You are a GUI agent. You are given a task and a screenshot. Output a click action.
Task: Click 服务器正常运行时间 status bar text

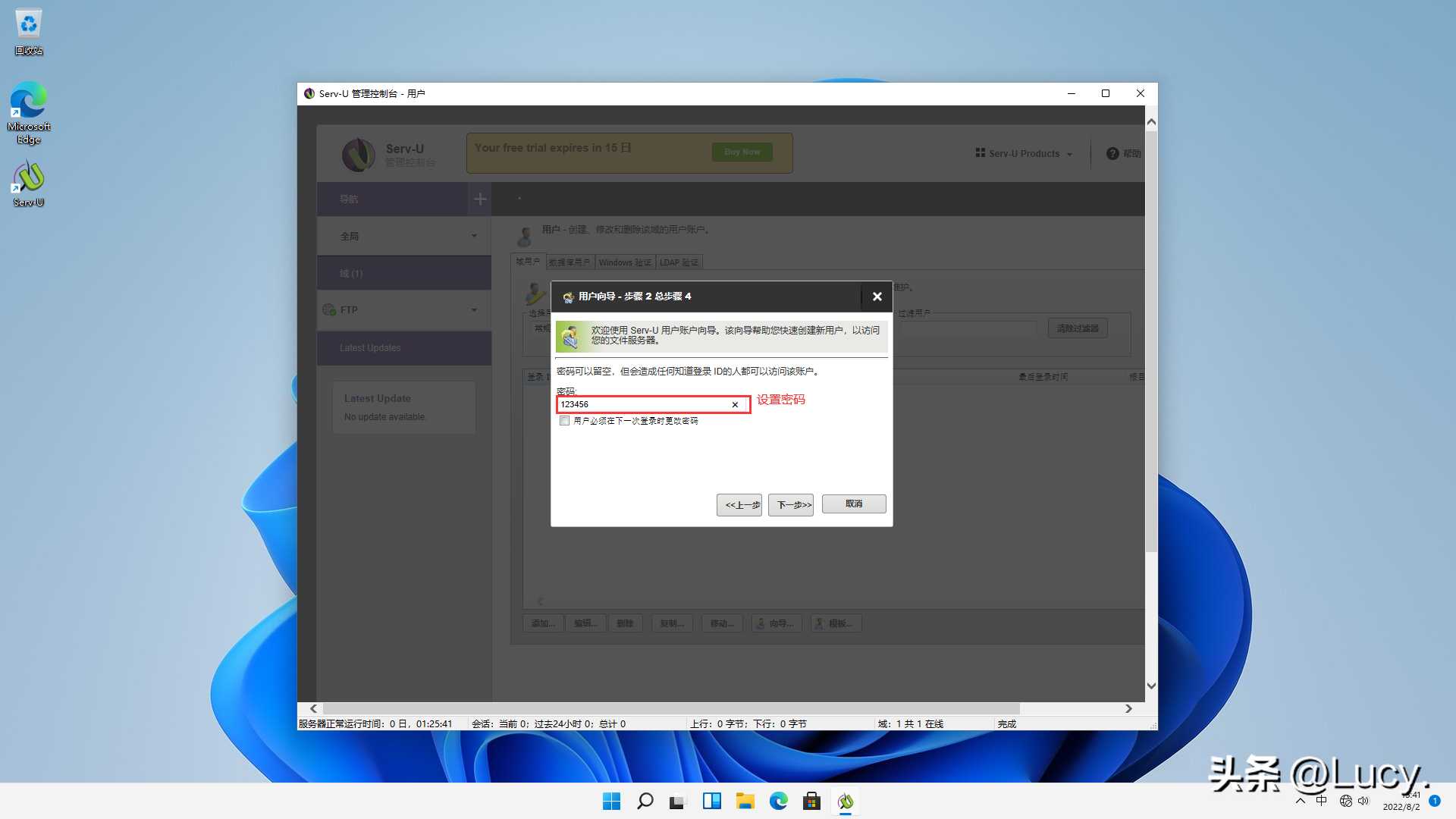[x=375, y=724]
